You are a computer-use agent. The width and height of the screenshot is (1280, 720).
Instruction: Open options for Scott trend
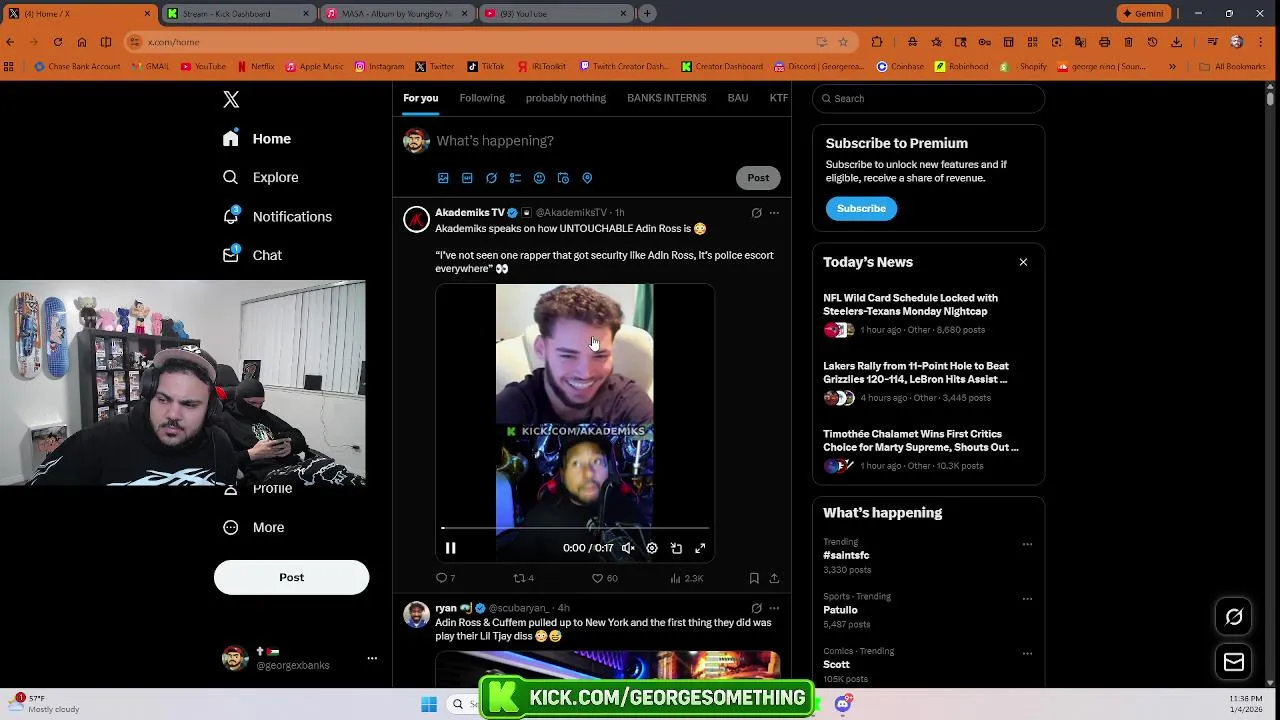click(x=1027, y=654)
